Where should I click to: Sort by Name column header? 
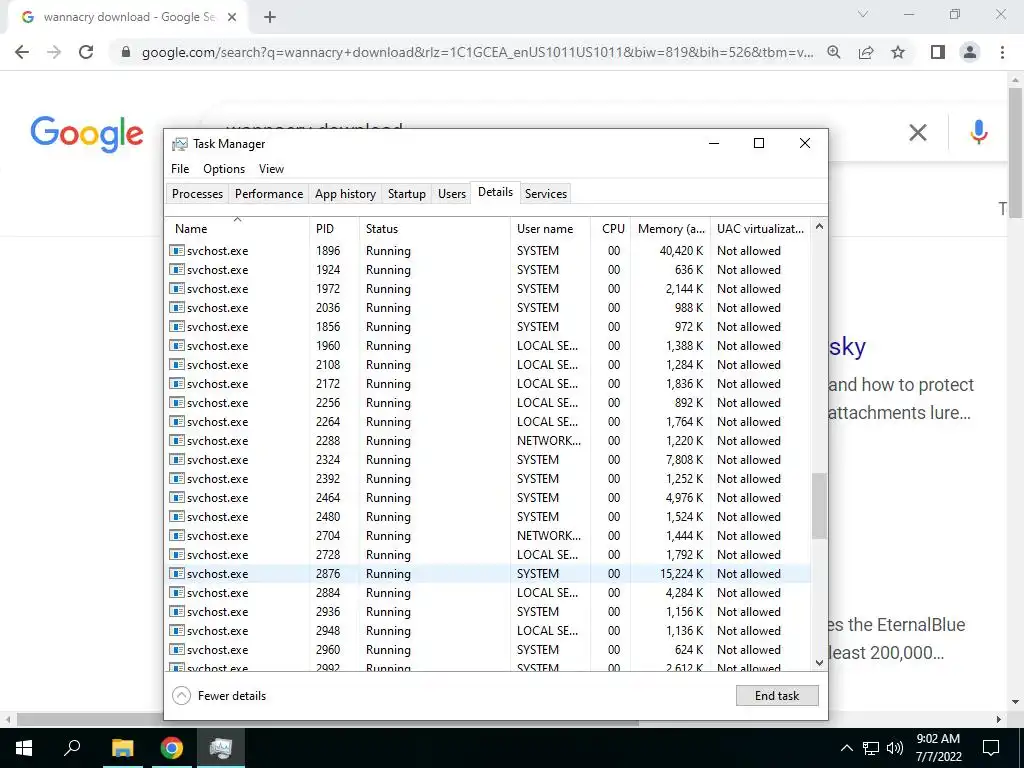pyautogui.click(x=237, y=229)
